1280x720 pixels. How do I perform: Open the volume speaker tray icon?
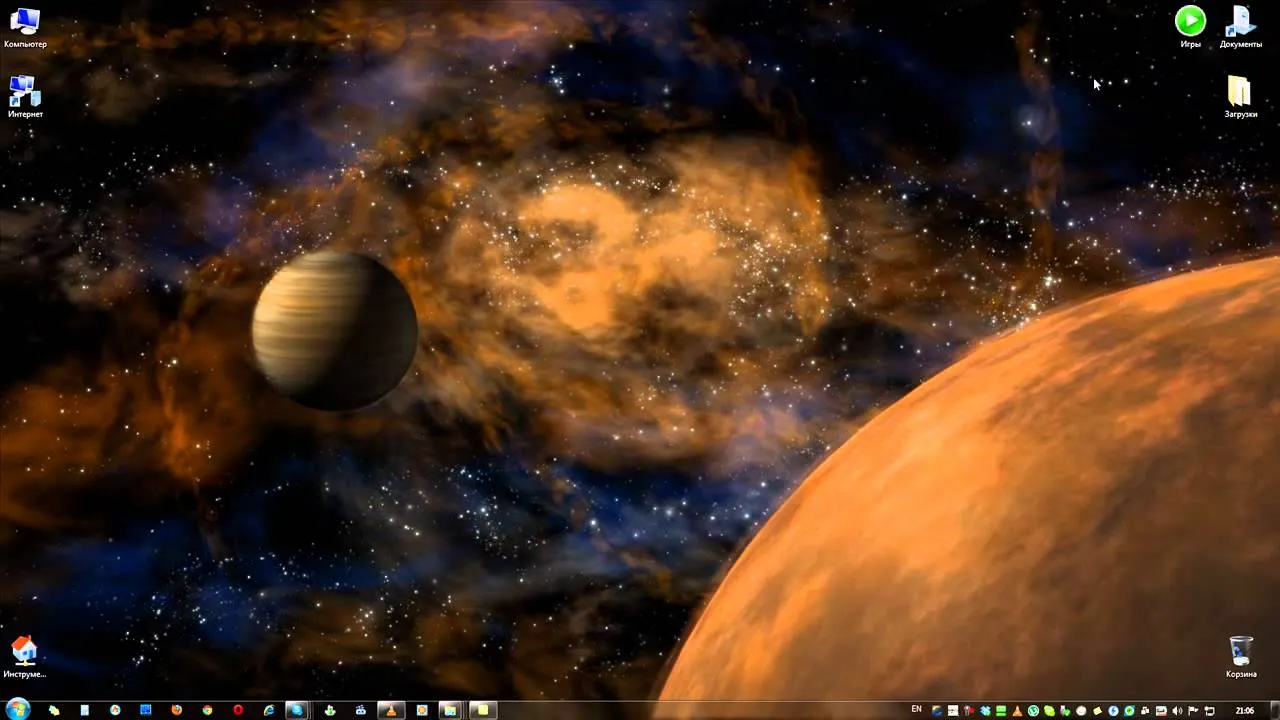1177,711
